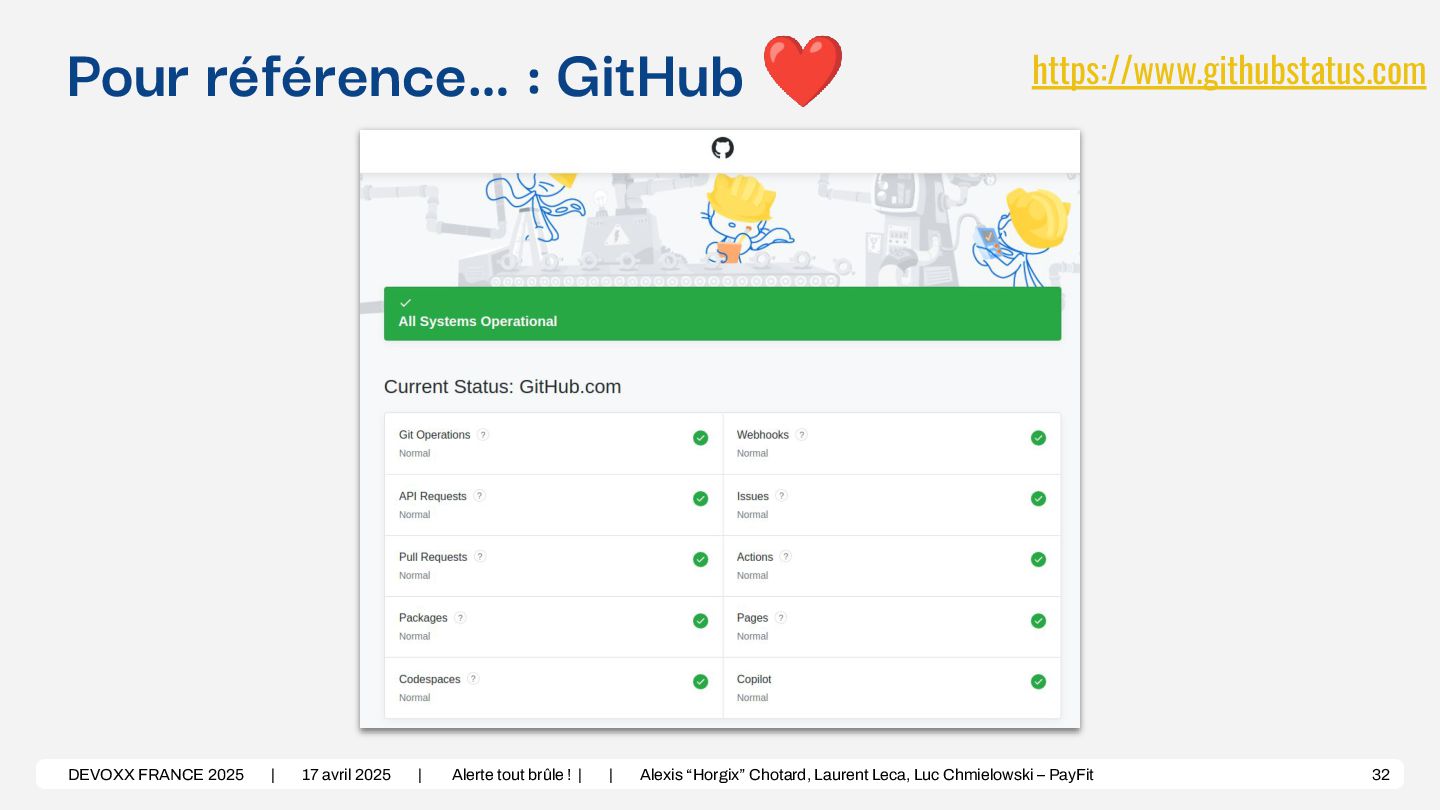The image size is (1440, 810).
Task: Select the Actions component label
Action: (755, 557)
